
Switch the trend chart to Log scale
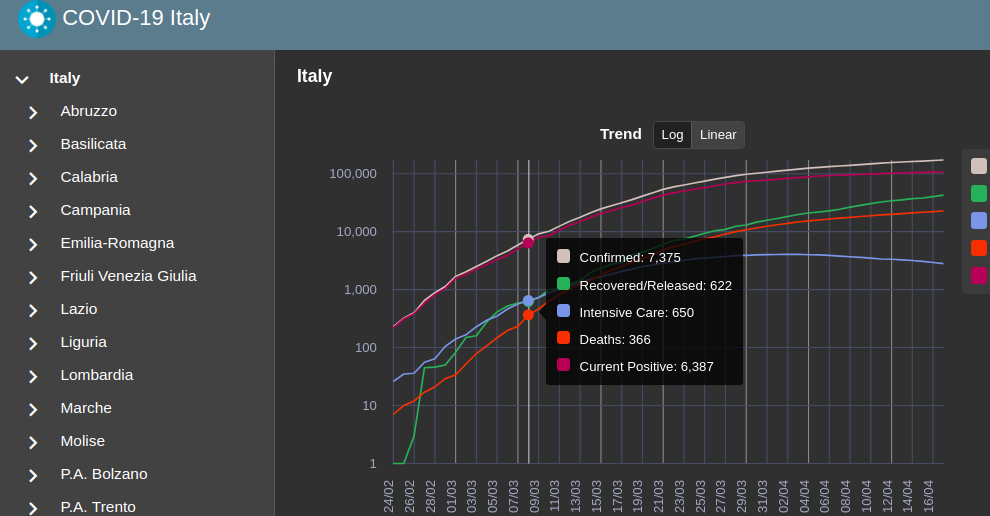[x=672, y=135]
